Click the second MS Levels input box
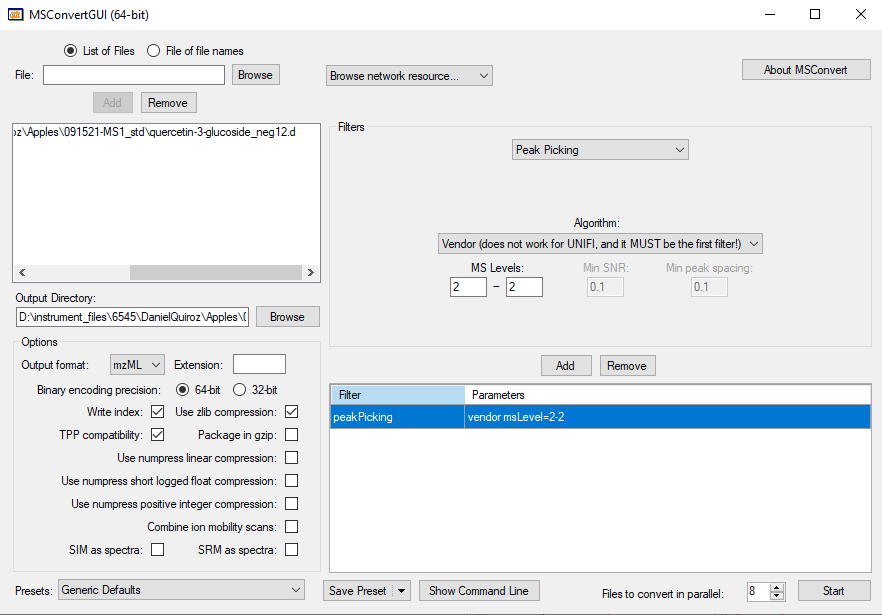 tap(524, 287)
